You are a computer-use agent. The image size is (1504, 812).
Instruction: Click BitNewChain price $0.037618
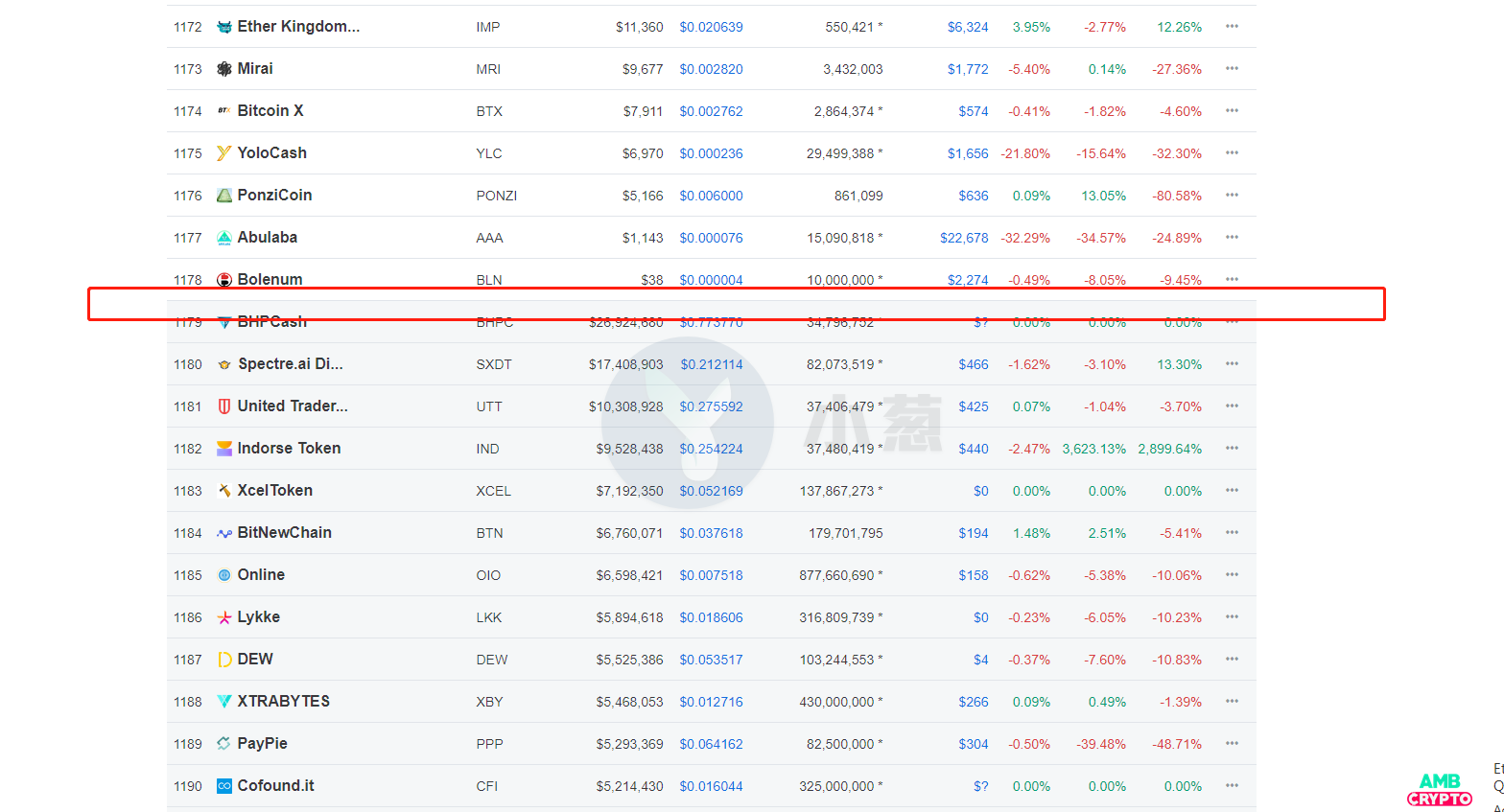(x=711, y=533)
